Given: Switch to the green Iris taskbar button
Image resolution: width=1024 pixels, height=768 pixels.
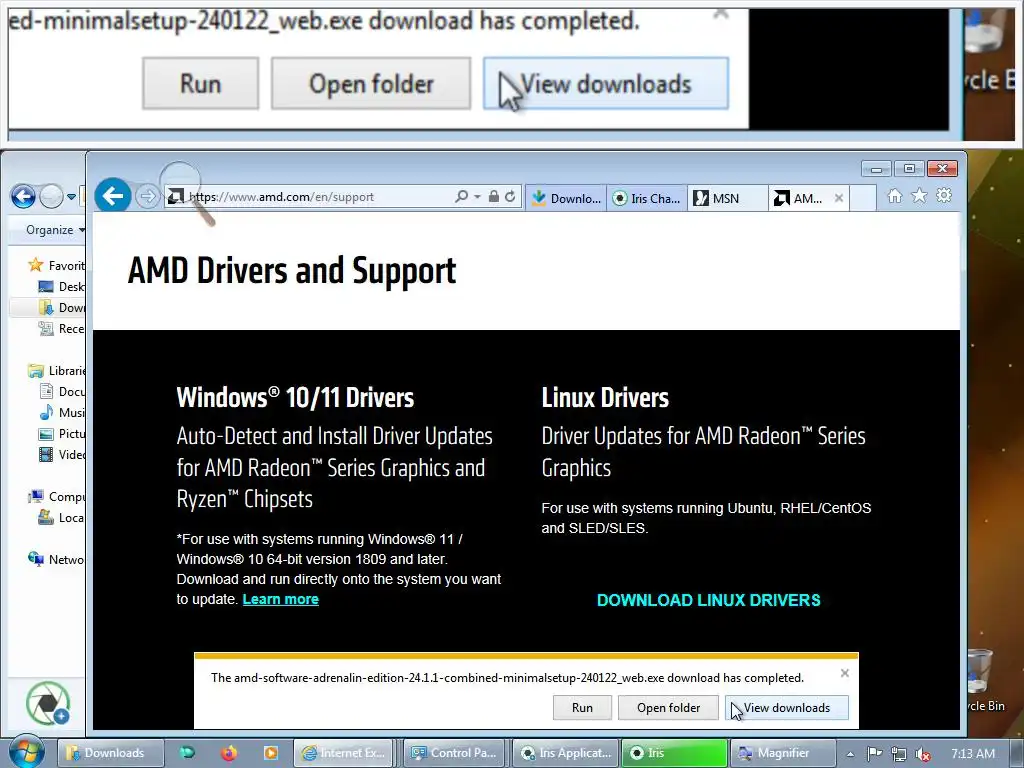Looking at the screenshot, I should pos(673,753).
